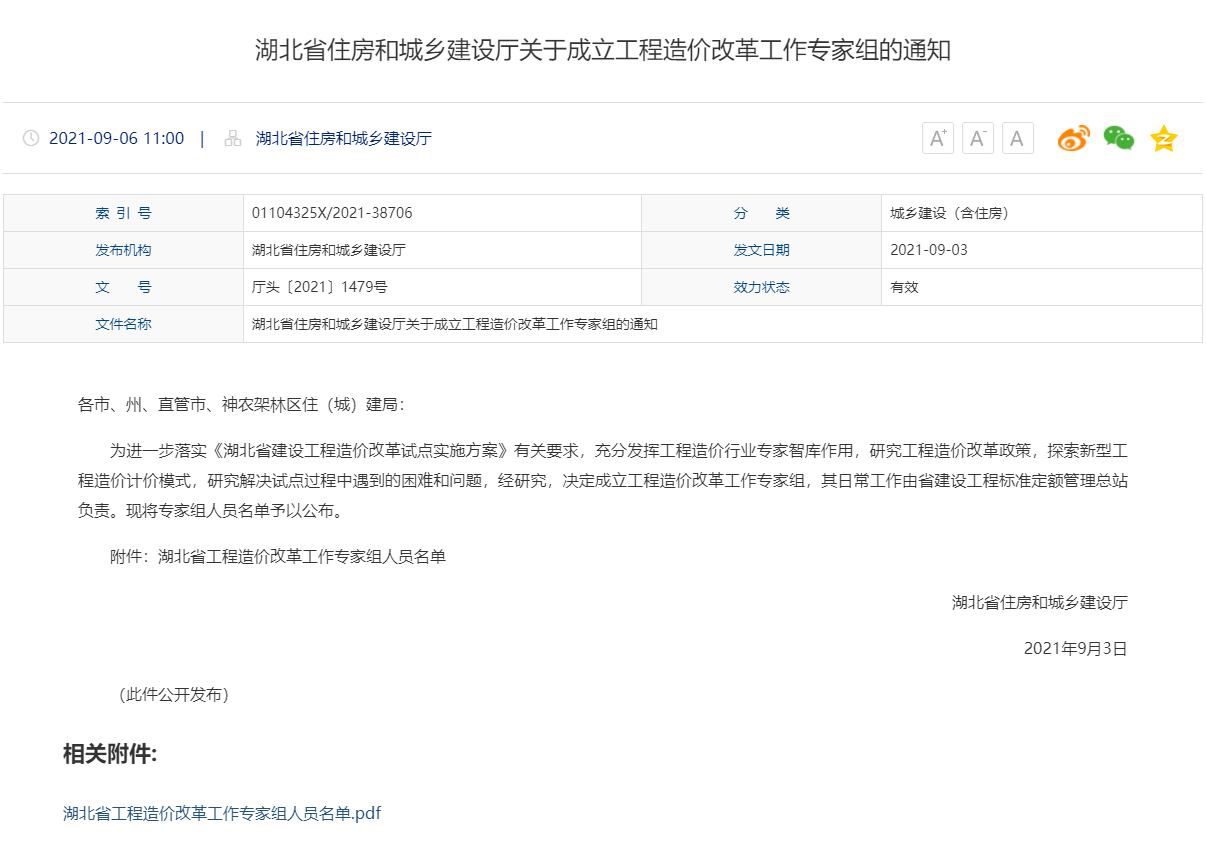Open the 专家组人员名单 PDF attachment link
1207x851 pixels.
pyautogui.click(x=220, y=813)
